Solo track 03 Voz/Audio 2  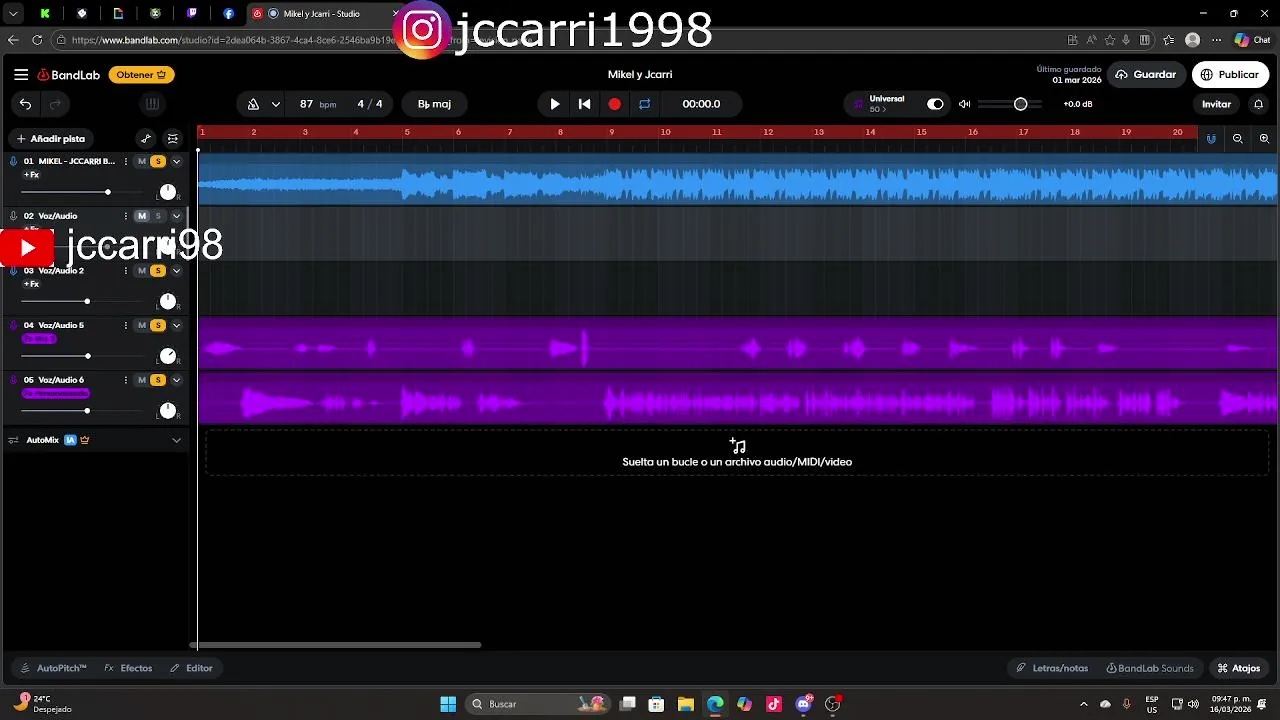click(x=158, y=271)
